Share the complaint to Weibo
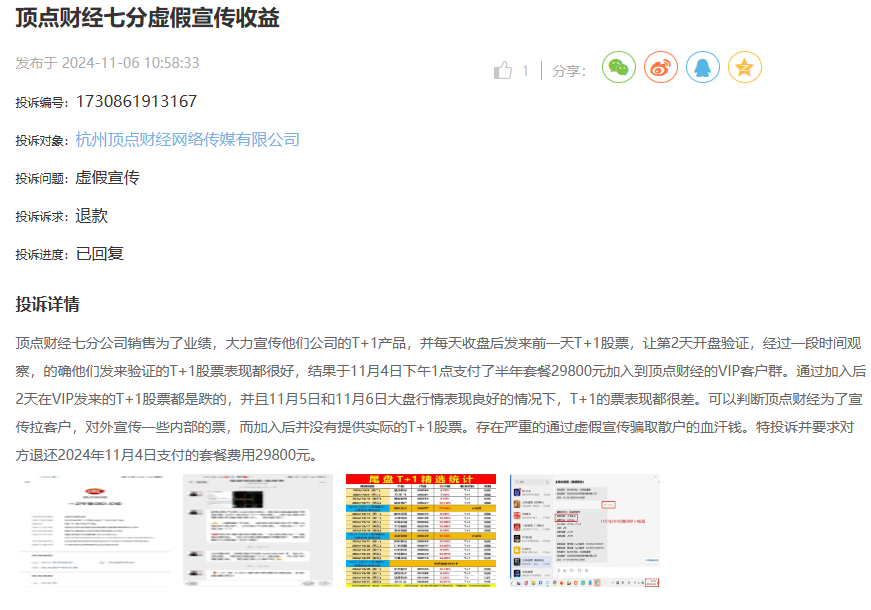 [661, 67]
